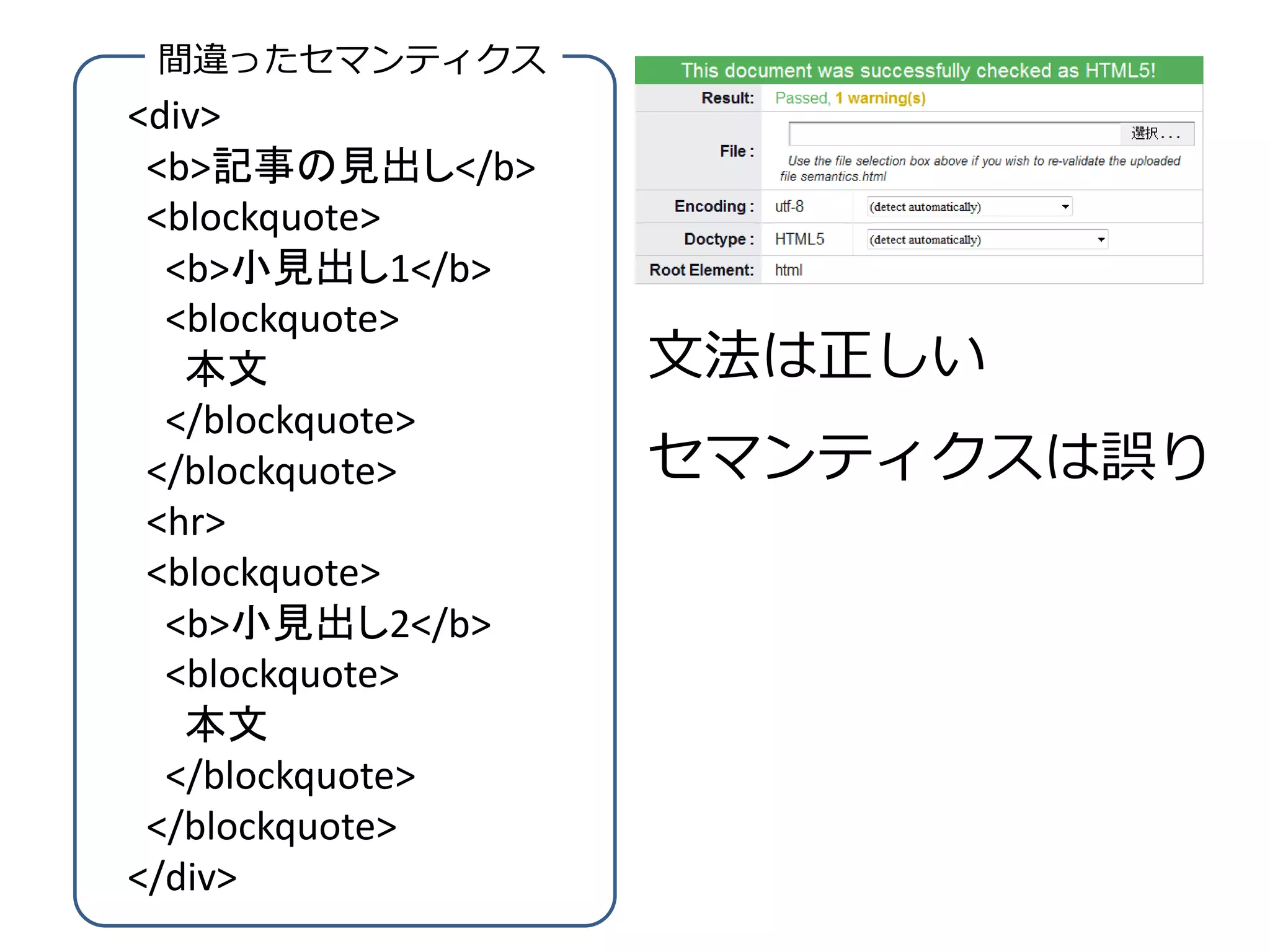Open the Doctype detect automatically dropdown
Screen dimensions: 1270x952
coord(987,239)
